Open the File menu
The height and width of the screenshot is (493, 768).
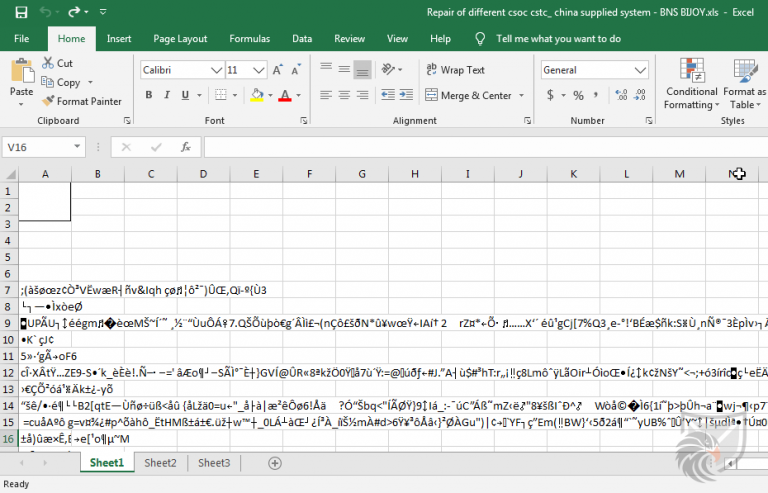(22, 39)
